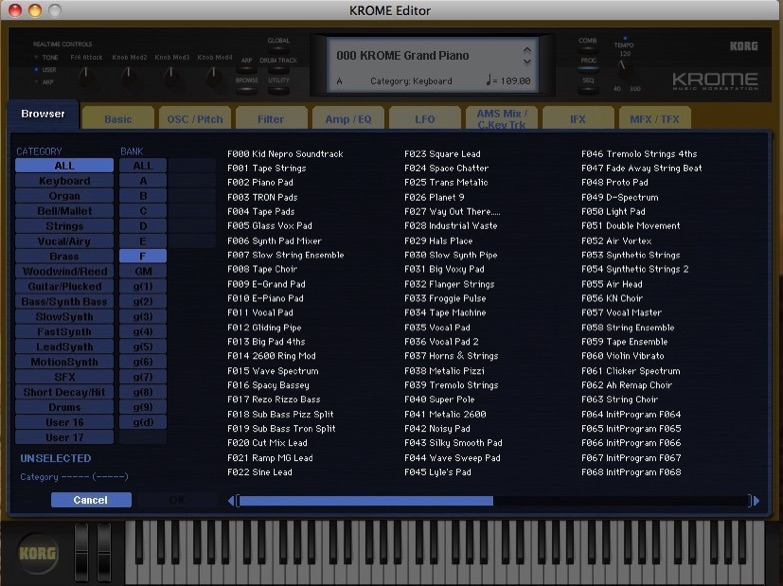Click the round KORG logo button
This screenshot has width=783, height=586.
[x=37, y=554]
